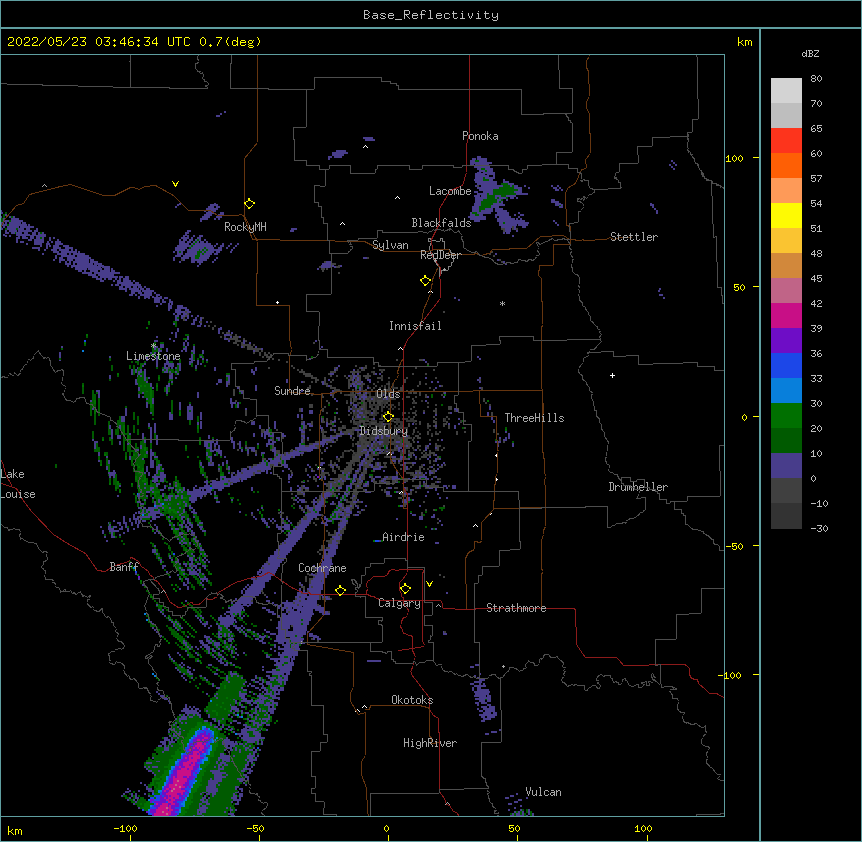The width and height of the screenshot is (862, 842).
Task: Click the 45 value on dBZ legend
Action: 816,279
